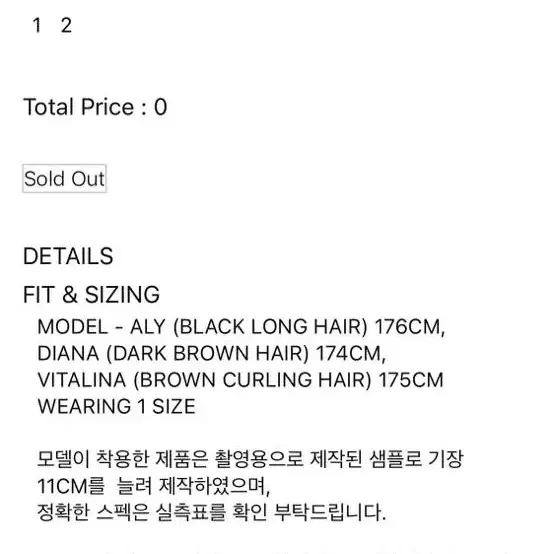Select size option 2
554x554 pixels.
tap(66, 25)
